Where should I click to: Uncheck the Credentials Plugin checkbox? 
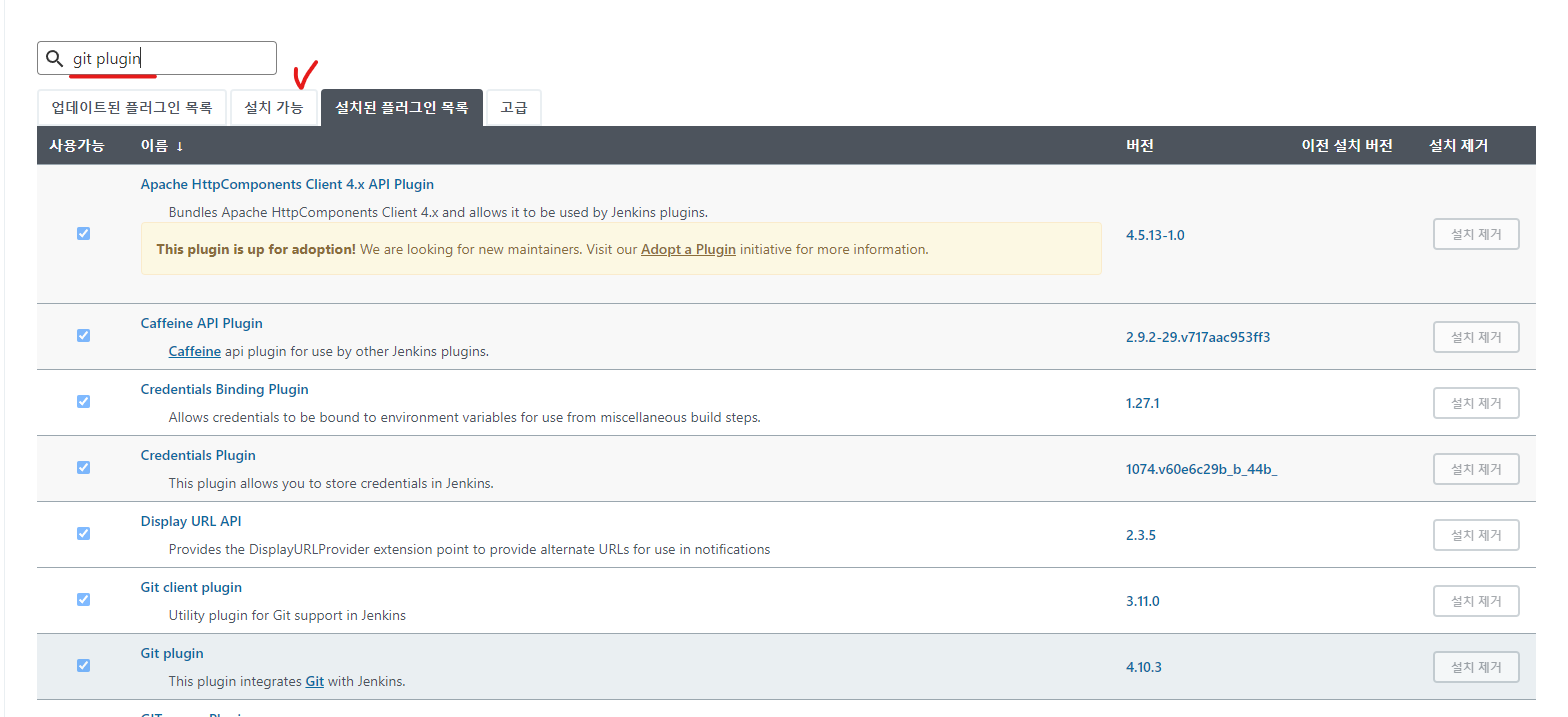[x=83, y=467]
